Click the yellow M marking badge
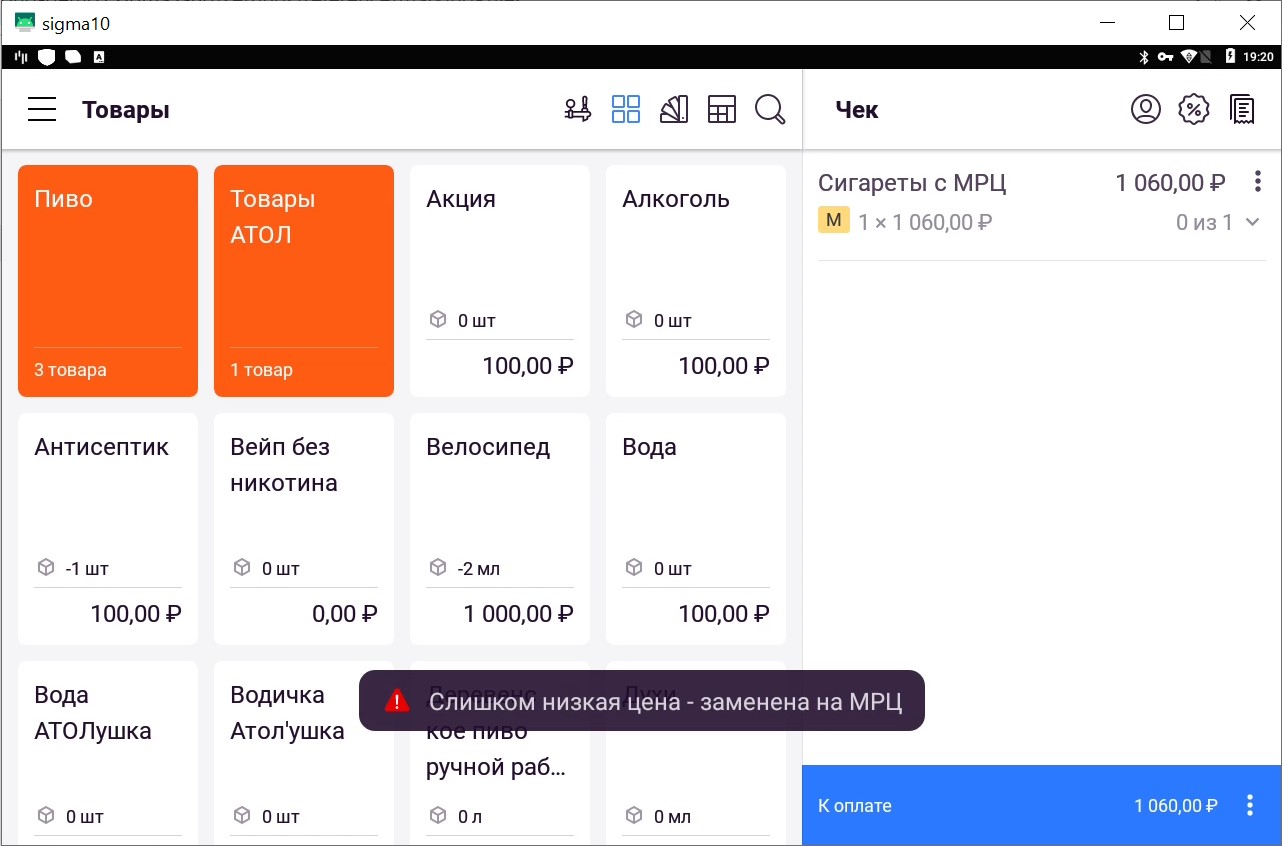Screen dimensions: 1282x846 pos(833,221)
